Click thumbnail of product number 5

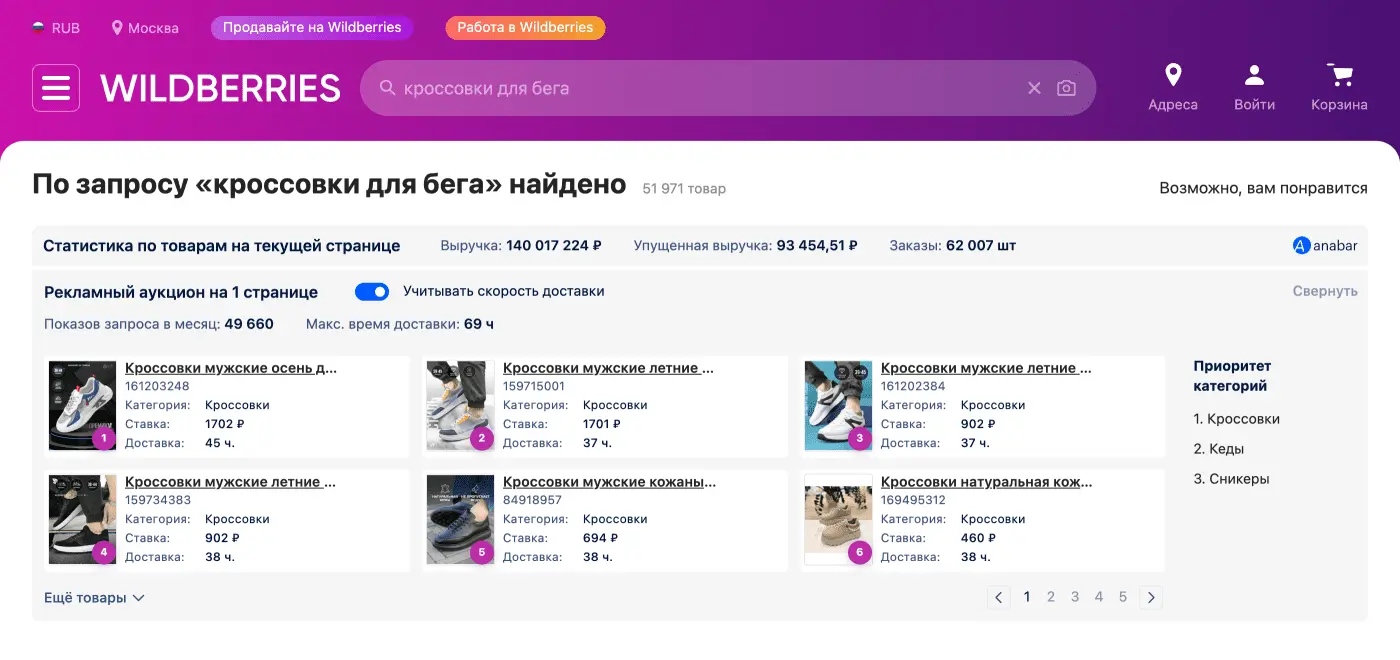[461, 520]
